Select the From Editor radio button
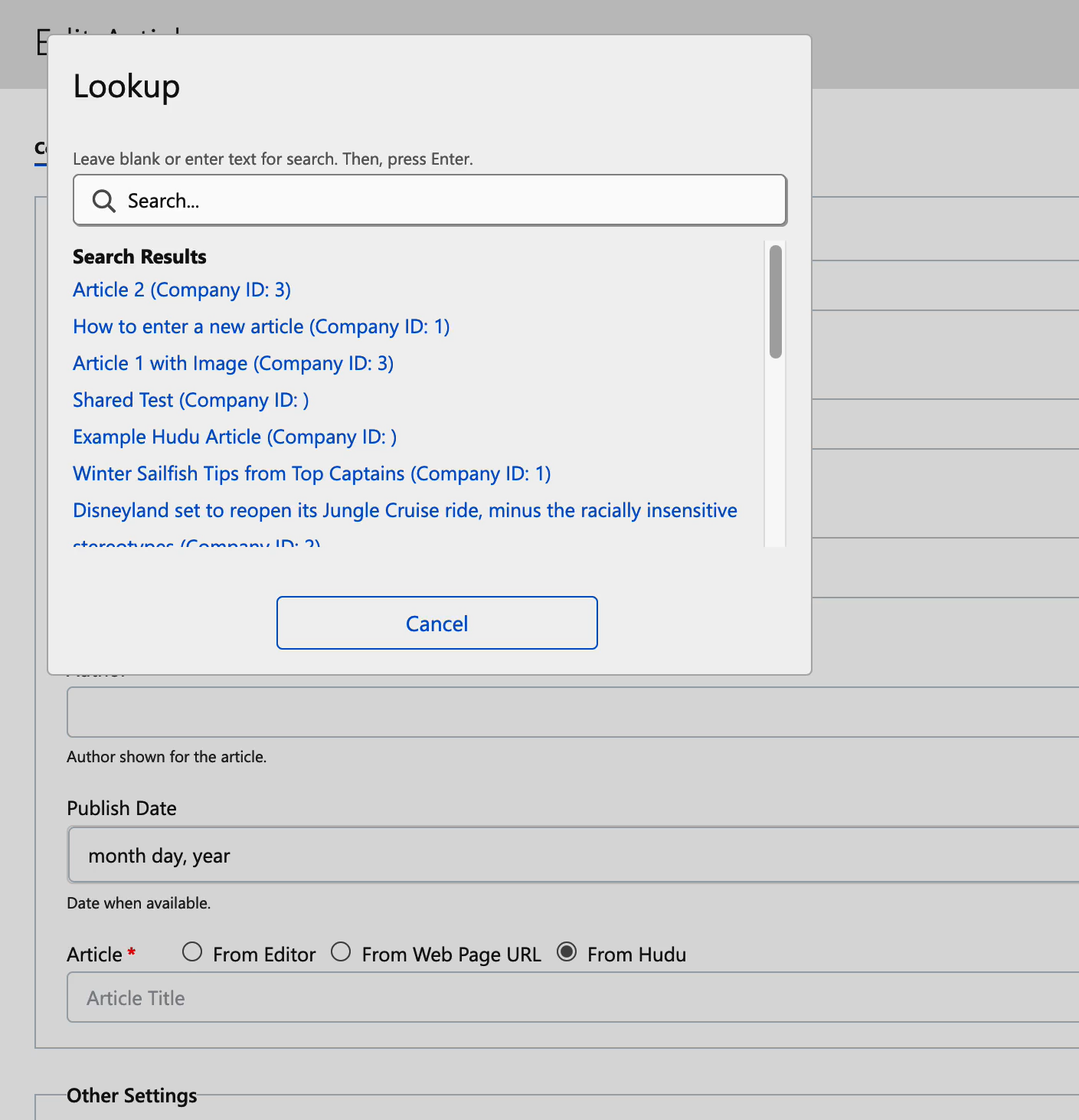Image resolution: width=1079 pixels, height=1120 pixels. [192, 952]
